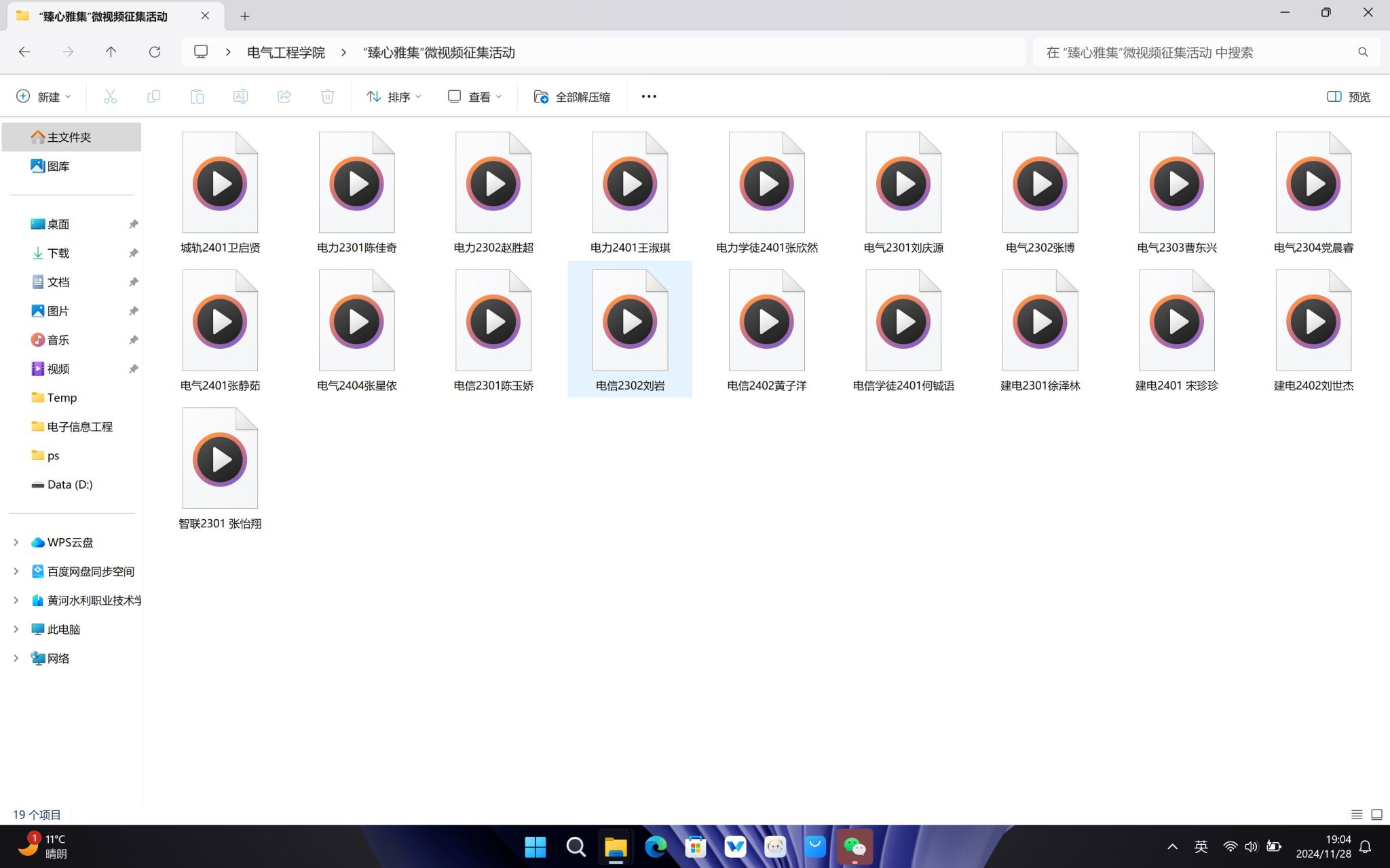Open WeChat from the taskbar

pyautogui.click(x=854, y=846)
